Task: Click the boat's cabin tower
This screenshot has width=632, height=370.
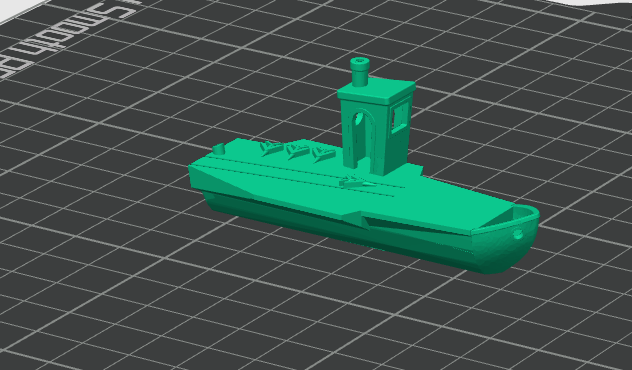Action: coord(376,127)
